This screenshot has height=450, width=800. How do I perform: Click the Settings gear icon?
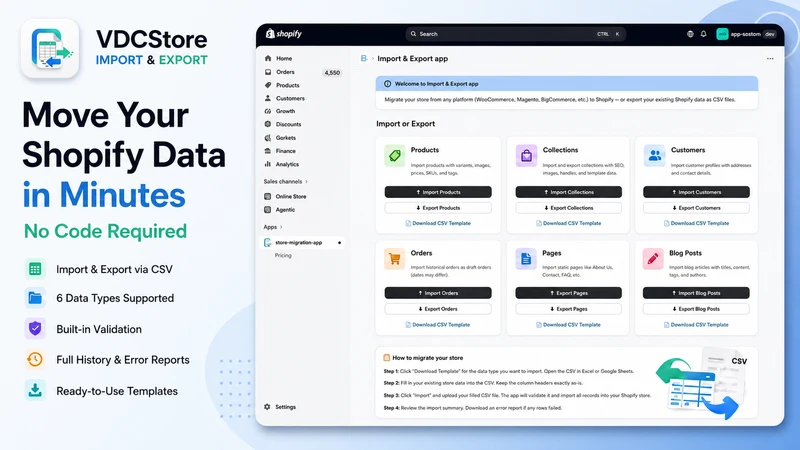coord(267,407)
